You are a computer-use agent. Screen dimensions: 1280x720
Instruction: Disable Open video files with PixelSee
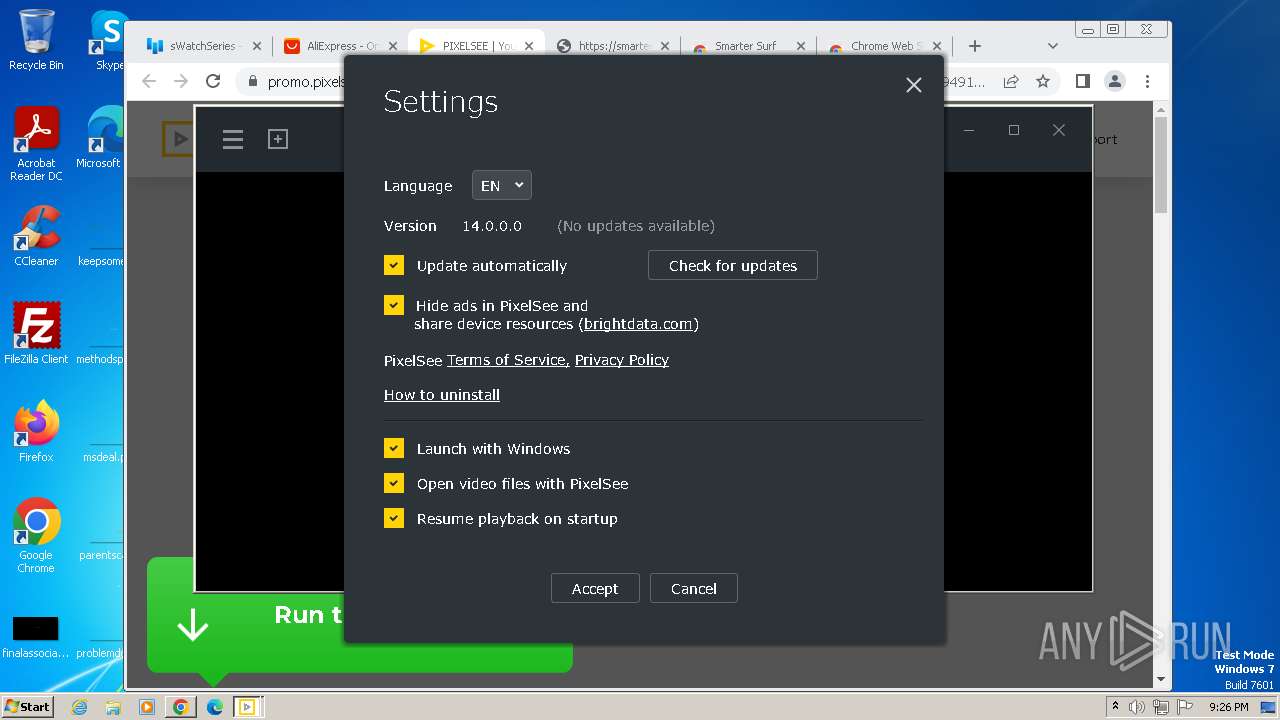(x=394, y=483)
